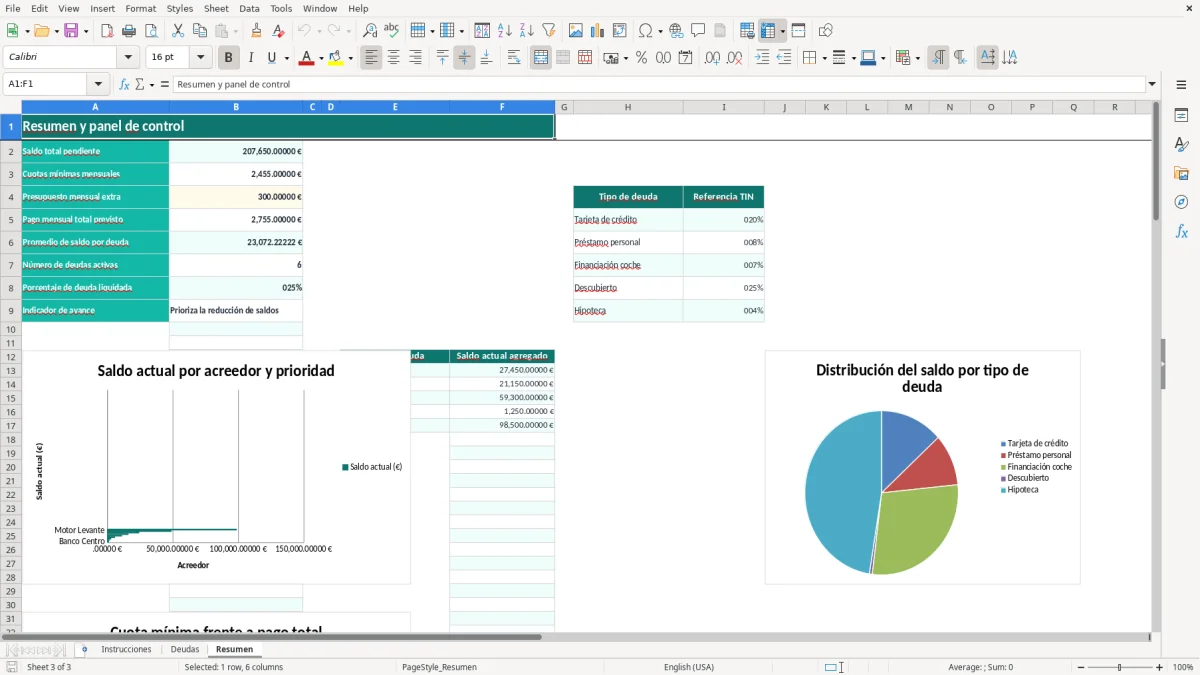The width and height of the screenshot is (1200, 675).
Task: Enable the AutoFilter funnel
Action: 549,31
